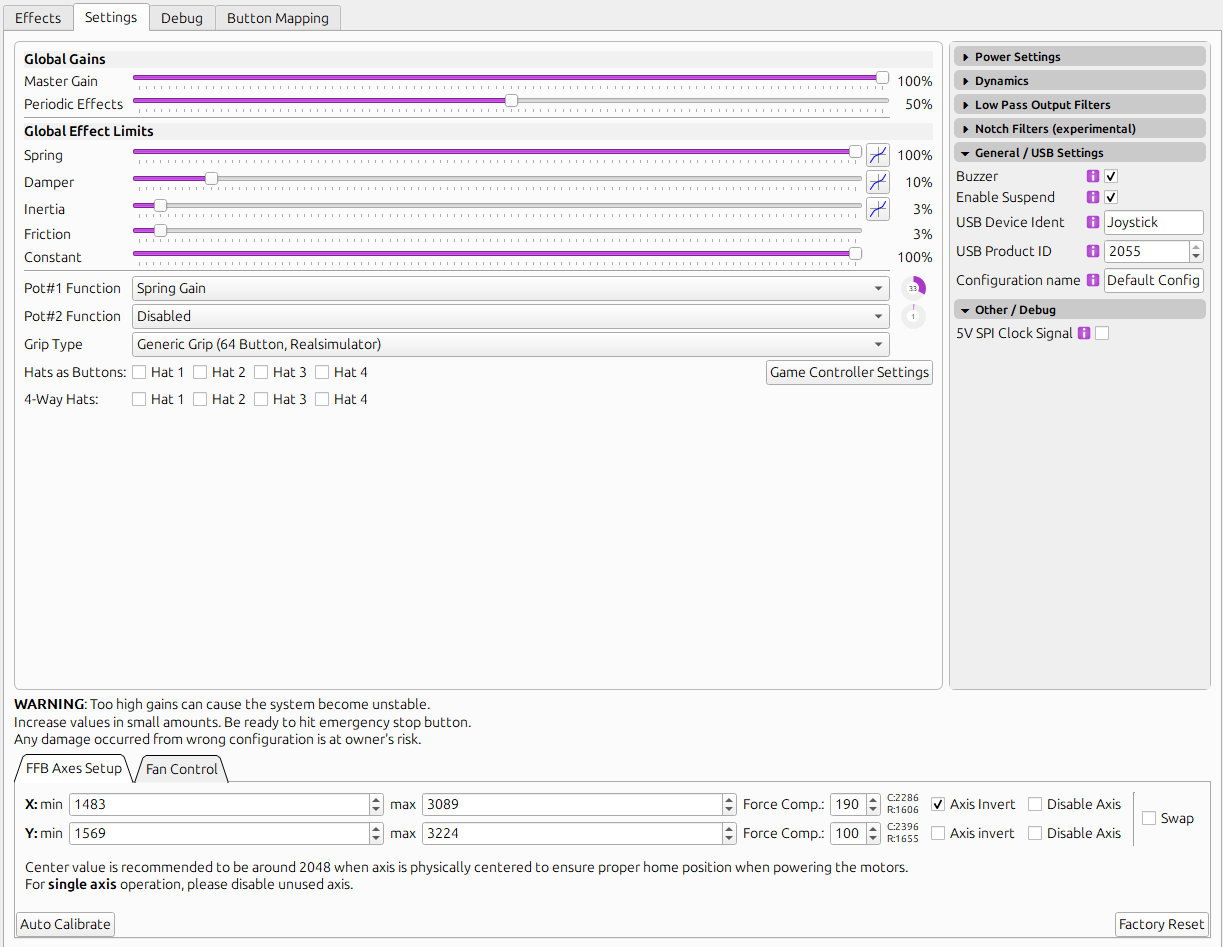Click the Constant slider handle
This screenshot has width=1223, height=947.
pos(855,253)
